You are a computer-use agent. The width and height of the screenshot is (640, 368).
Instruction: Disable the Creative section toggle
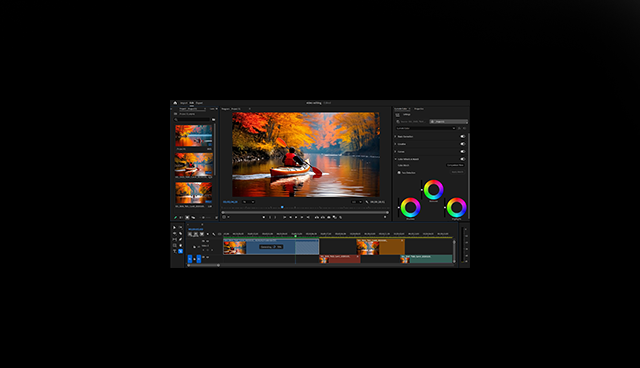pos(462,144)
